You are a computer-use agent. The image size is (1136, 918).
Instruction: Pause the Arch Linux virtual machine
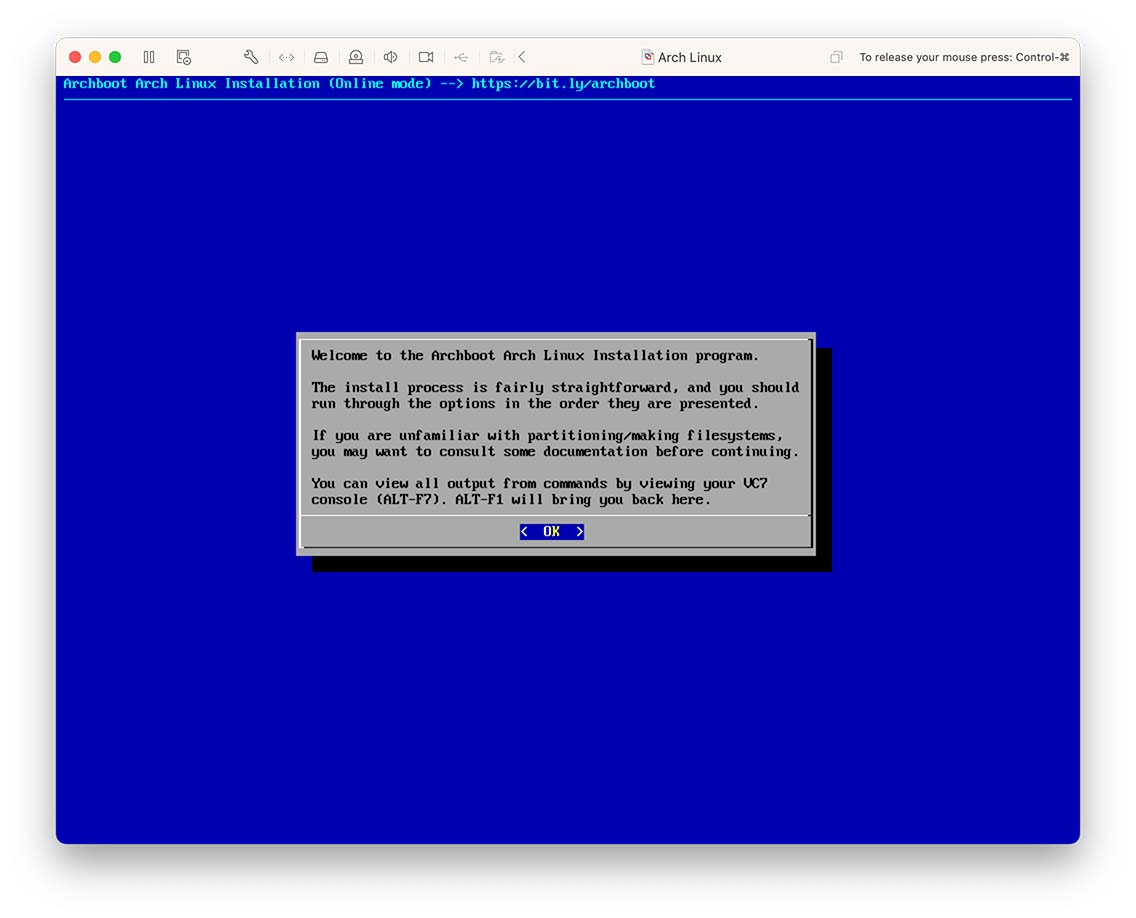pyautogui.click(x=149, y=57)
